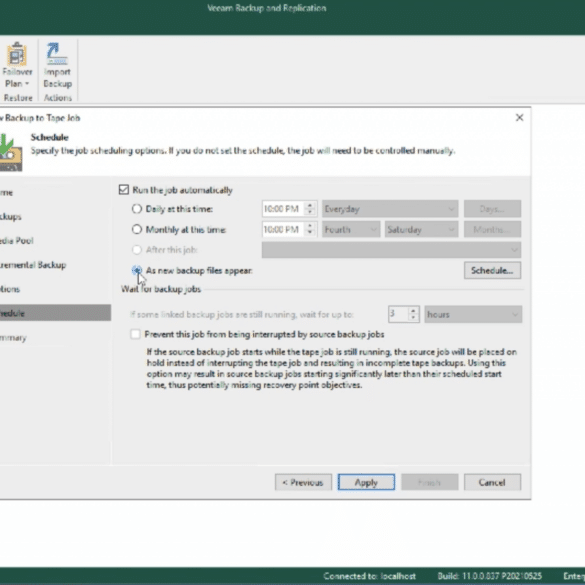Open the Fourth week dropdown
The width and height of the screenshot is (585, 585).
pyautogui.click(x=351, y=229)
